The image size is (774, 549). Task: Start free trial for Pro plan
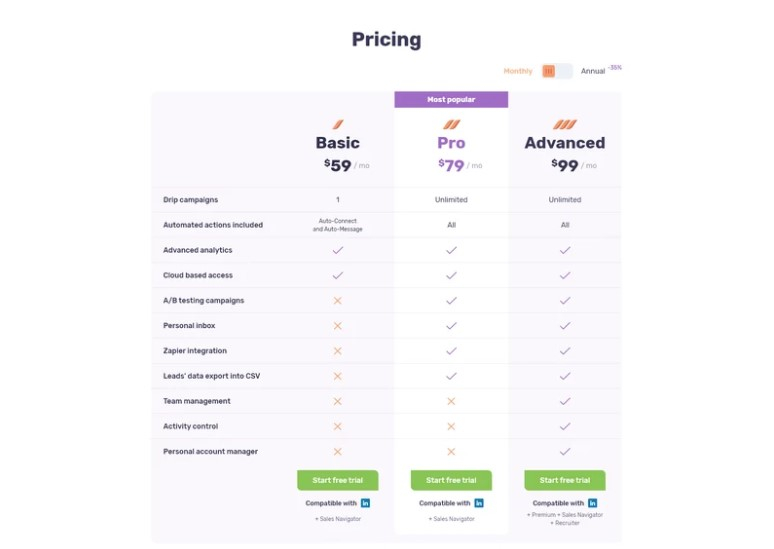pyautogui.click(x=451, y=480)
